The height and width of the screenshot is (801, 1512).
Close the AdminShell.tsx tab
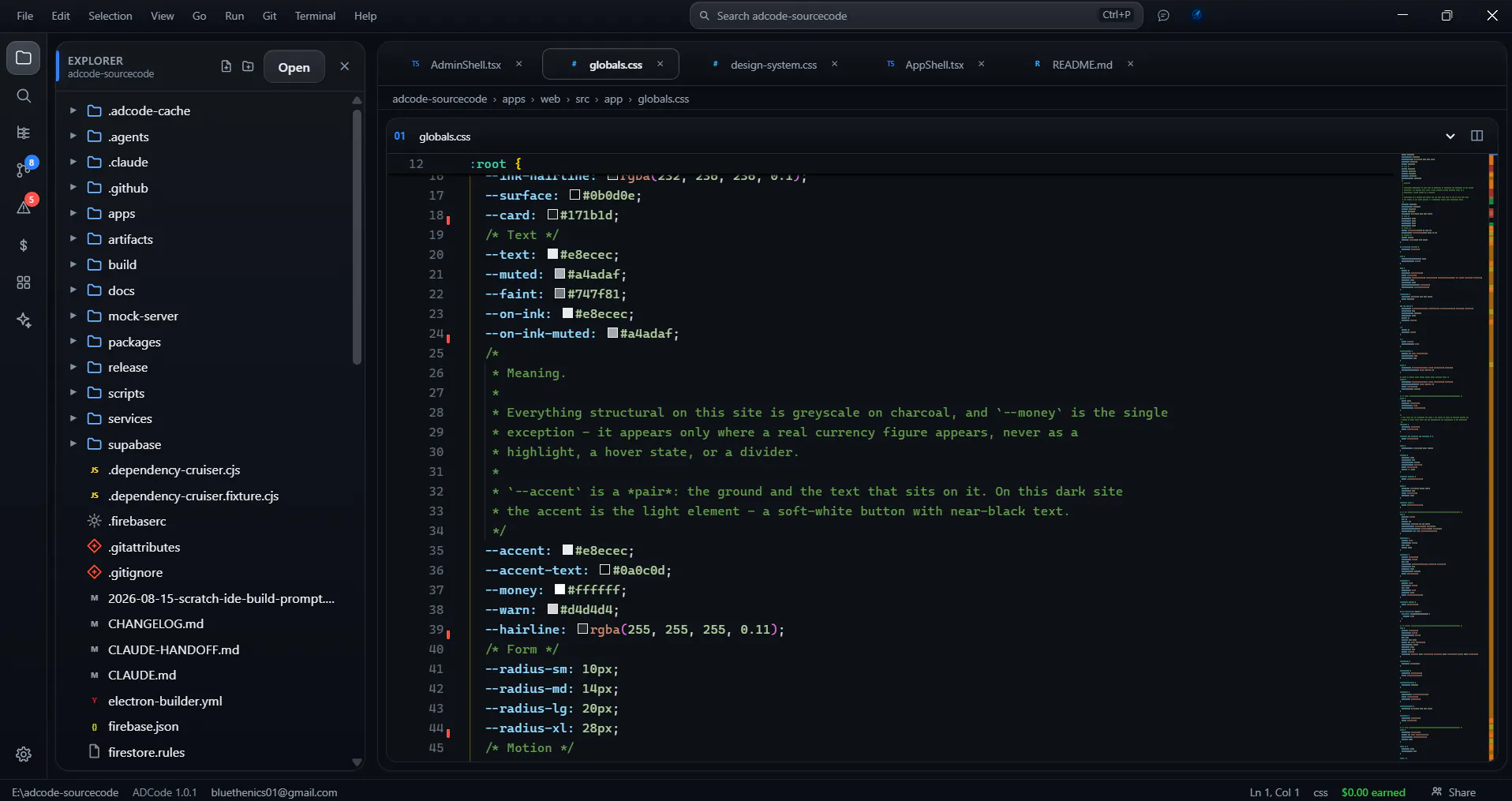click(518, 64)
